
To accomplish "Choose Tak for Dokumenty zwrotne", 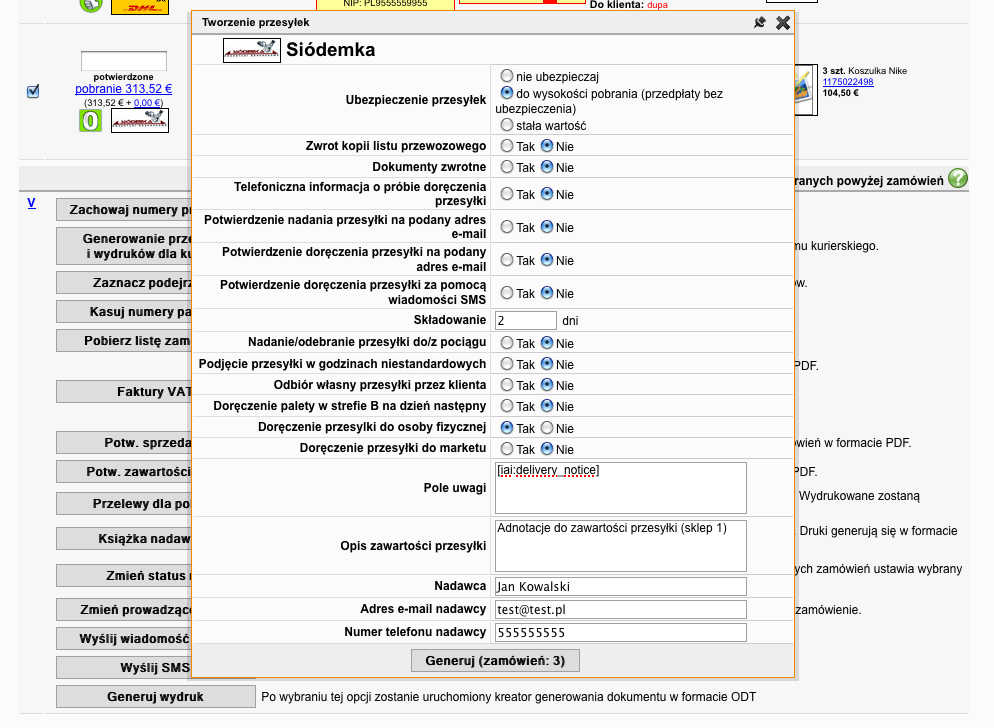I will 507,167.
